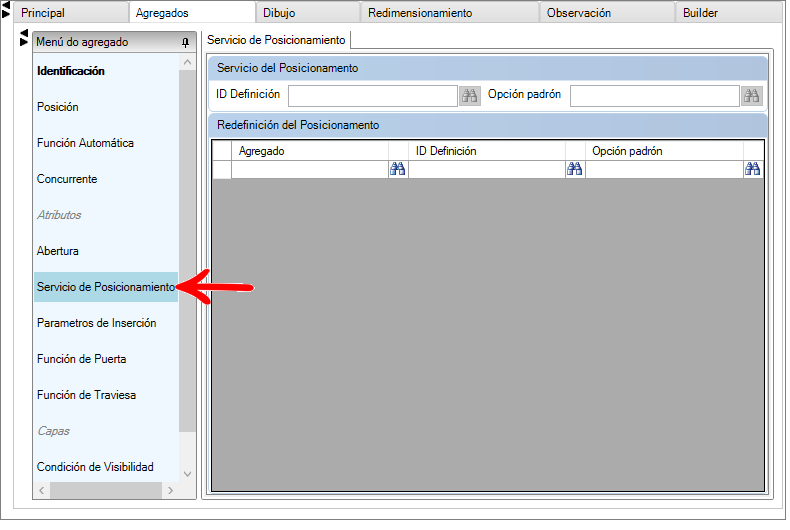This screenshot has width=790, height=530.
Task: Click the Opción padrón cell in the grid row
Action: pos(664,169)
